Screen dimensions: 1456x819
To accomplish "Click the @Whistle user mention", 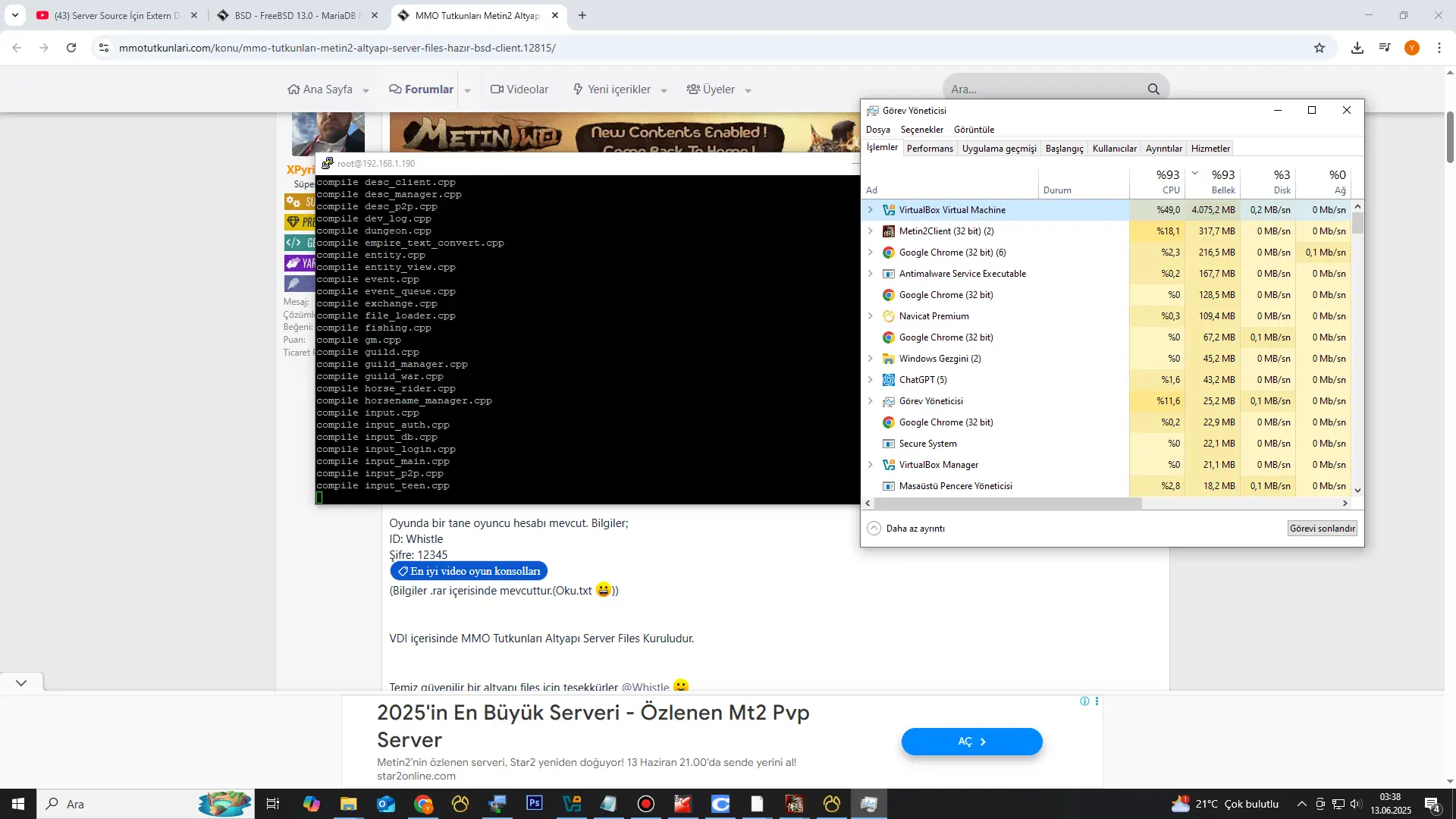I will [645, 687].
